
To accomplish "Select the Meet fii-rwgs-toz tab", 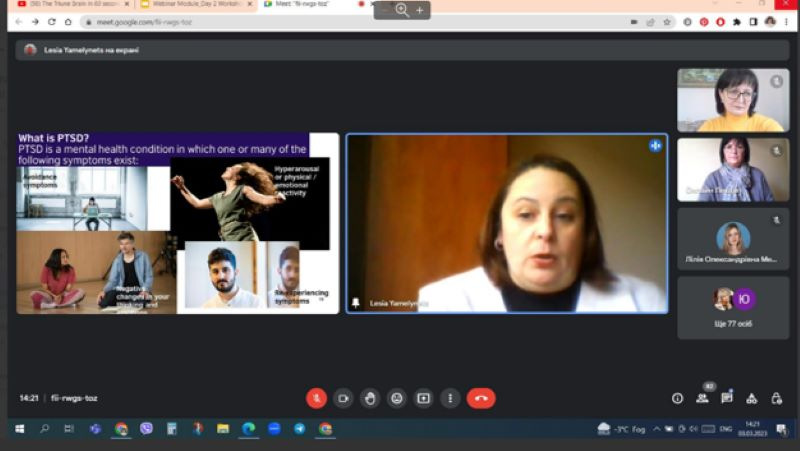I will coord(311,4).
